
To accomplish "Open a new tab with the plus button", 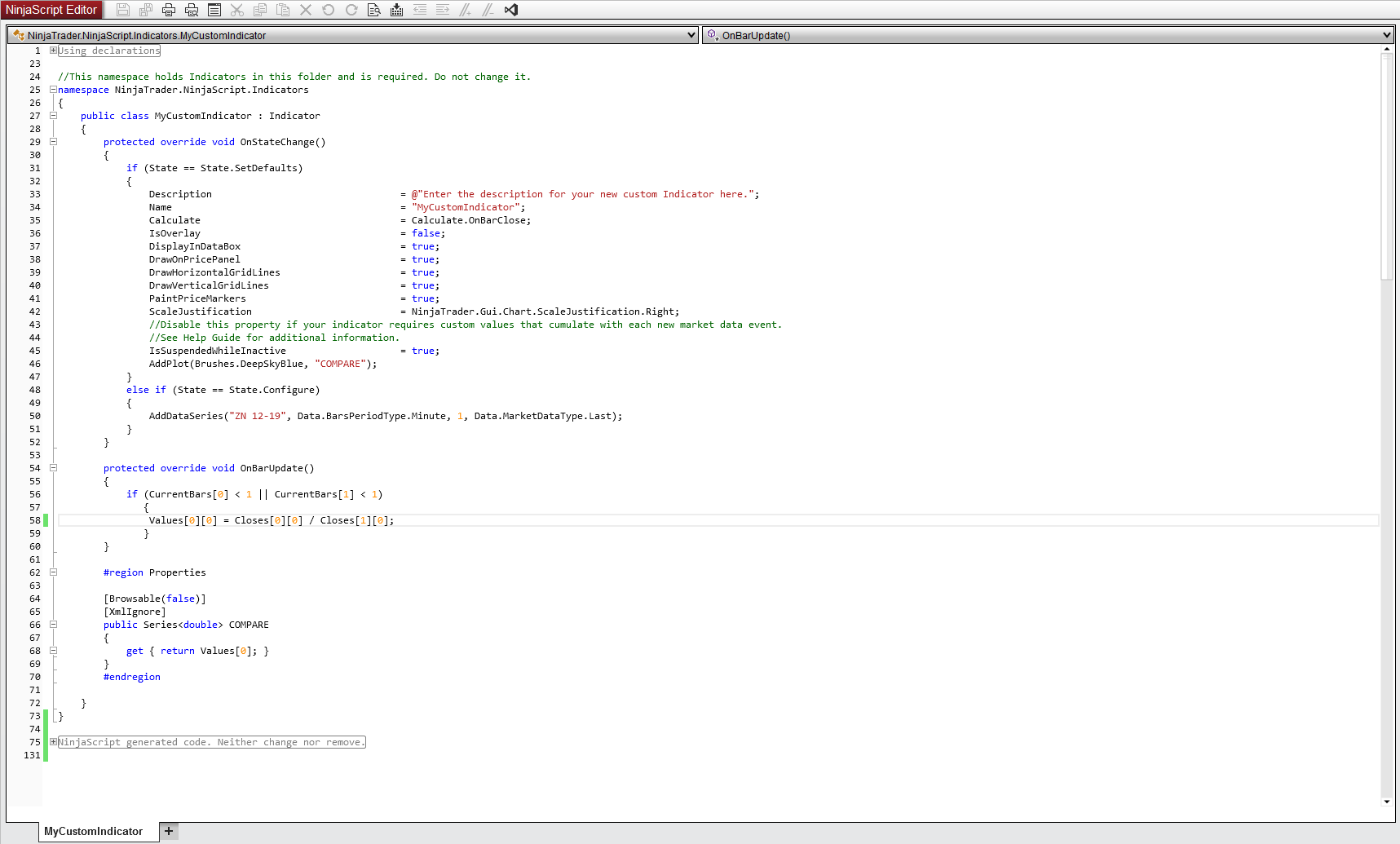I will tap(169, 831).
